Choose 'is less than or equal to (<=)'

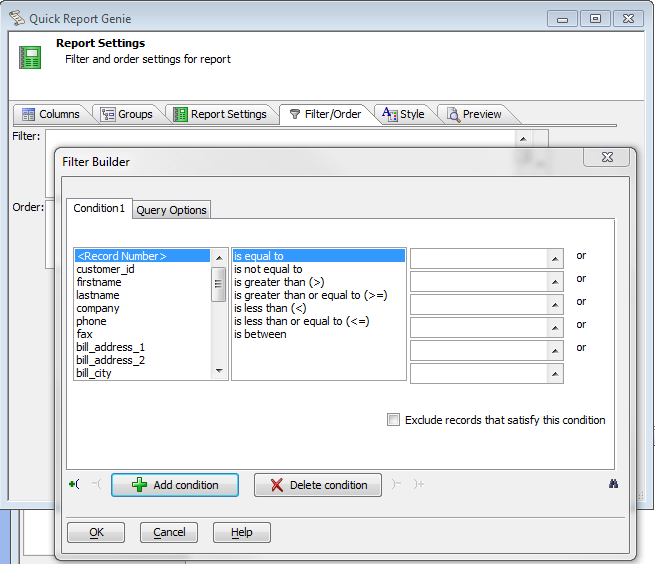pyautogui.click(x=319, y=321)
